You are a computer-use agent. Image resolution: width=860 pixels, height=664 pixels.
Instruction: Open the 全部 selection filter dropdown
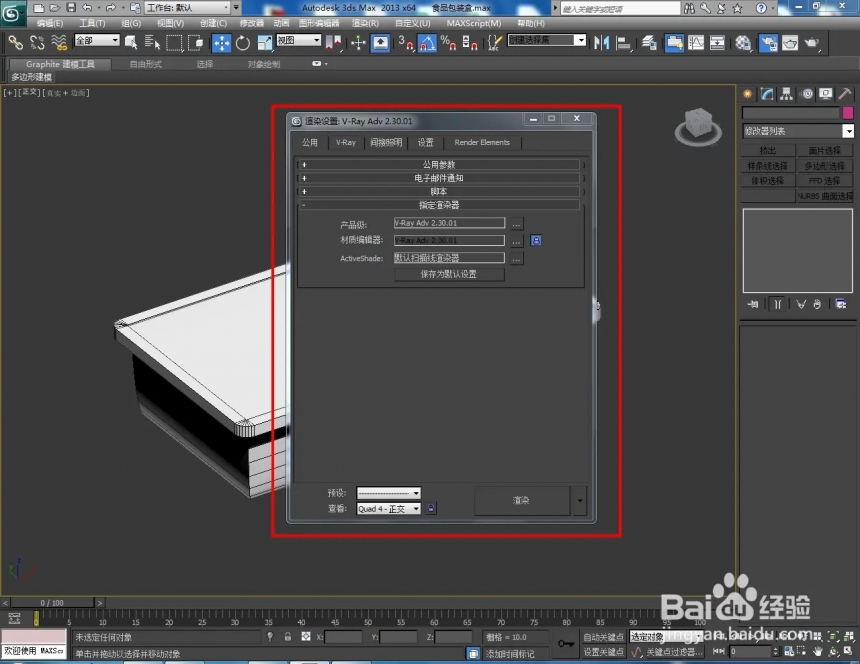(x=97, y=40)
